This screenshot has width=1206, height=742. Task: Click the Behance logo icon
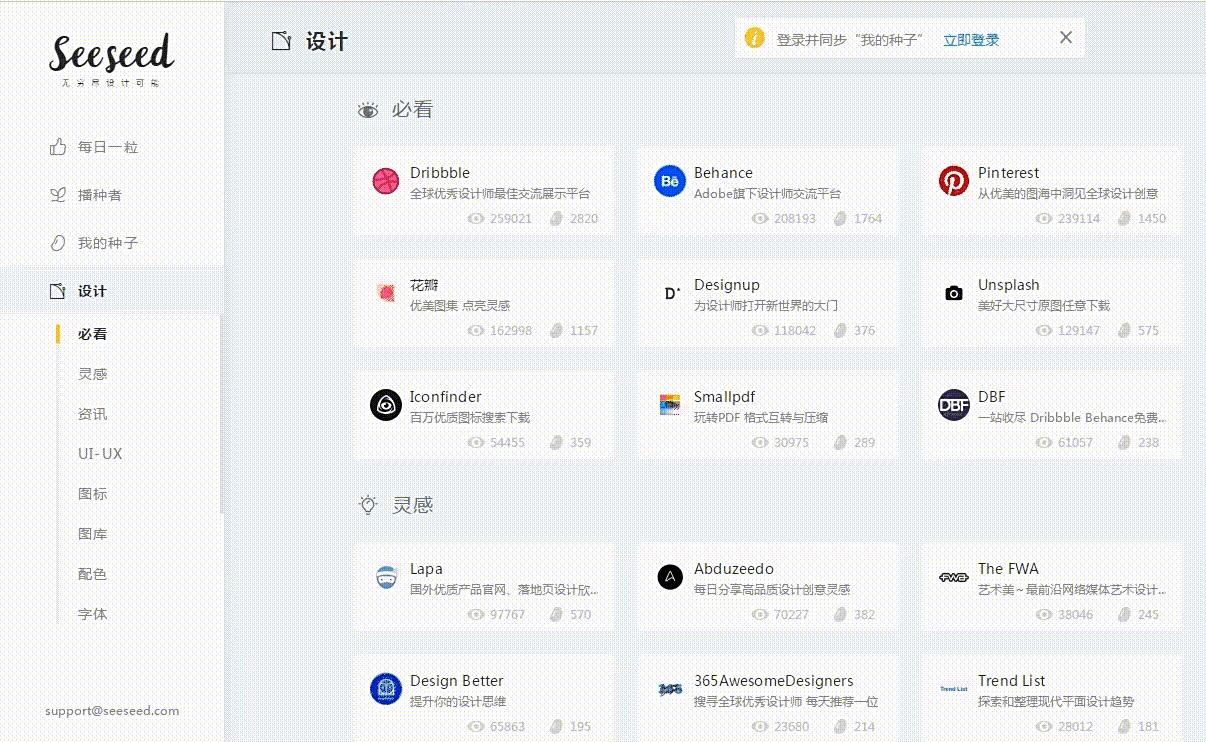[x=670, y=181]
